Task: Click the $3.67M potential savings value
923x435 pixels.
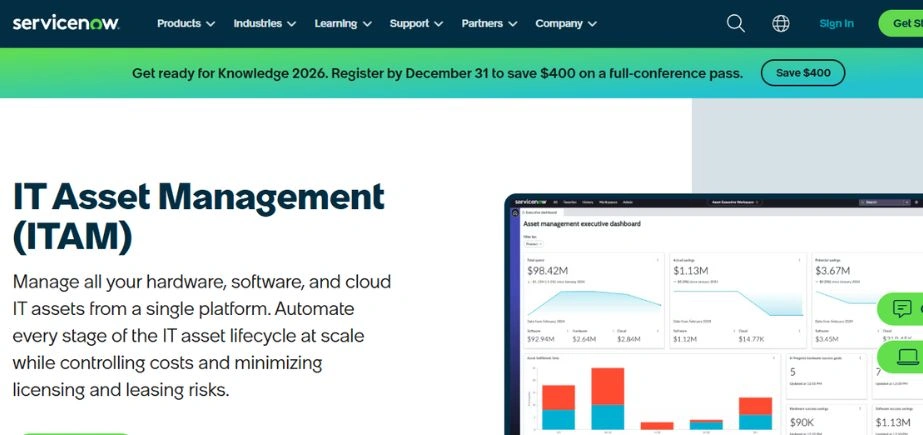Action: [x=832, y=271]
